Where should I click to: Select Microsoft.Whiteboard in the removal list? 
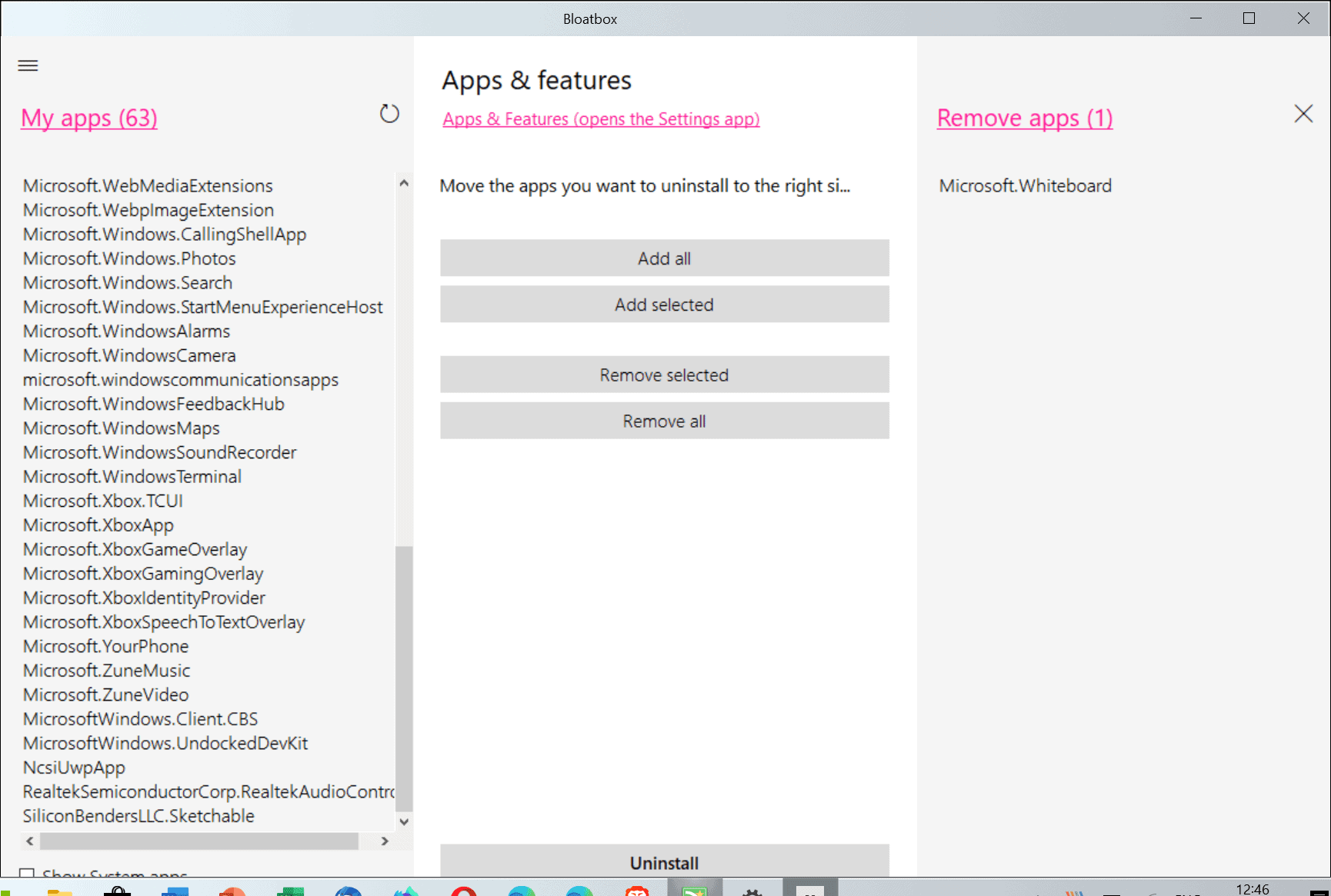1025,185
